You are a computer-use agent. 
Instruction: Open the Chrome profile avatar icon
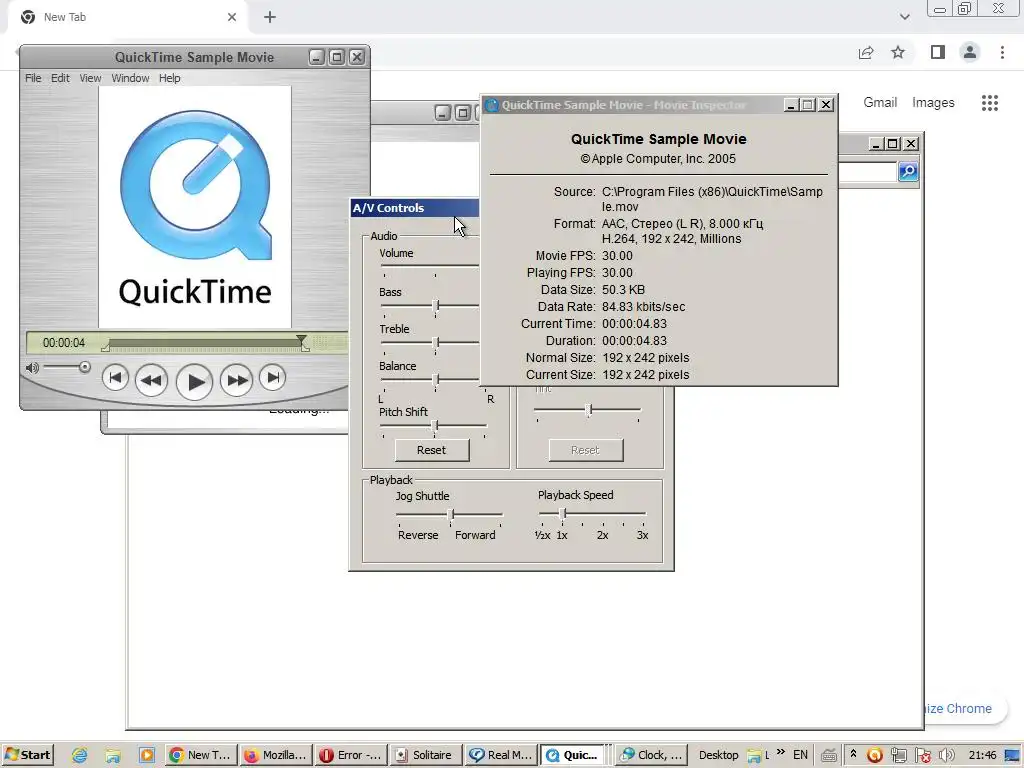970,52
